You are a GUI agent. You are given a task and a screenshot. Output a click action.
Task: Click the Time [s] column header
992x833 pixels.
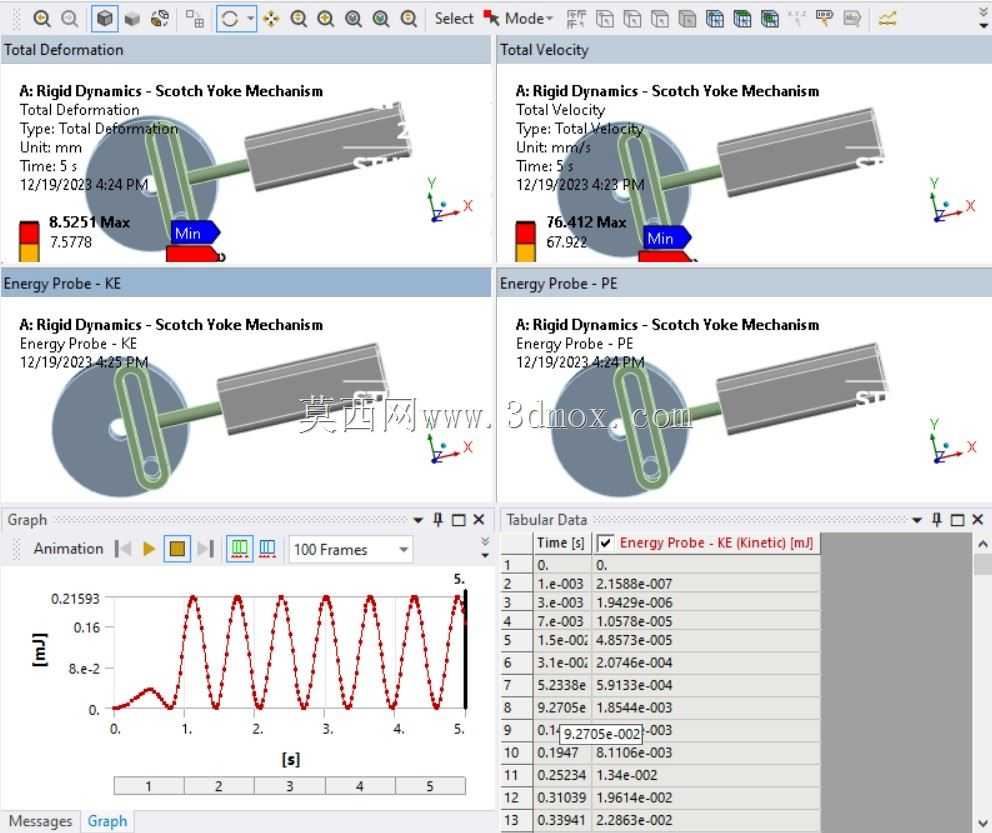[x=561, y=543]
